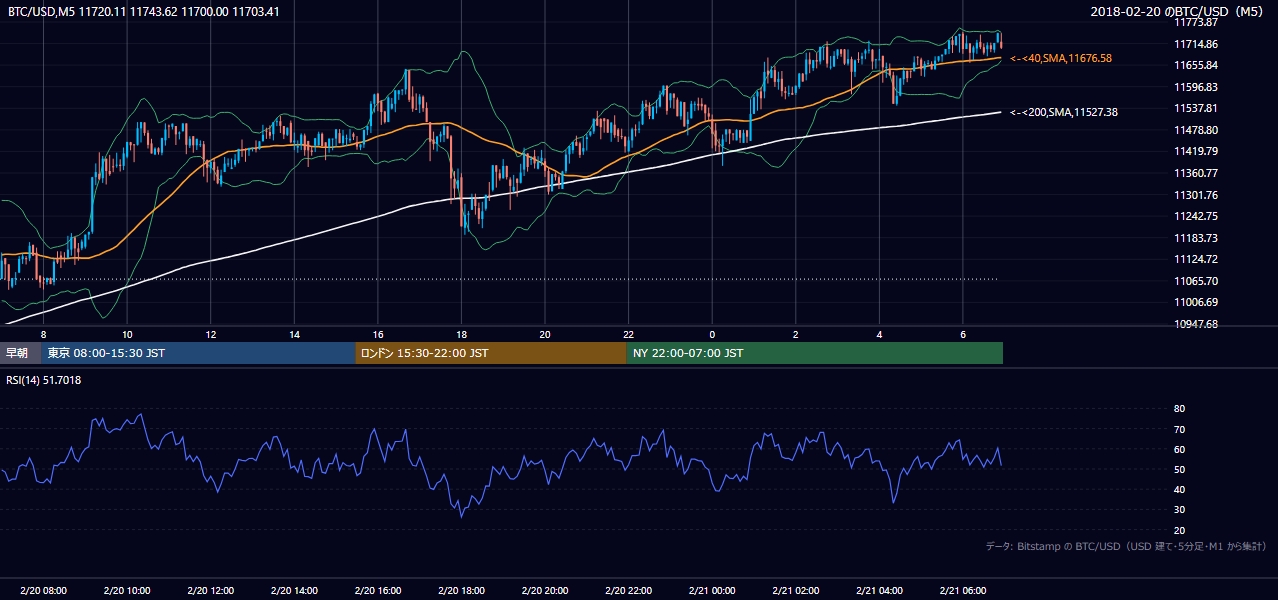The width and height of the screenshot is (1278, 600).
Task: Click the 2/20 18:00 date label
Action: (461, 590)
